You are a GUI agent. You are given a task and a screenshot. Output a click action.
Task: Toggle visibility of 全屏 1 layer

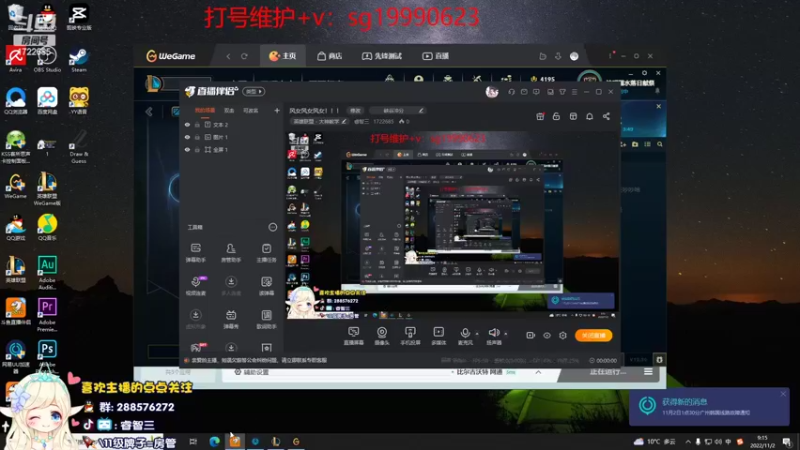[187, 149]
